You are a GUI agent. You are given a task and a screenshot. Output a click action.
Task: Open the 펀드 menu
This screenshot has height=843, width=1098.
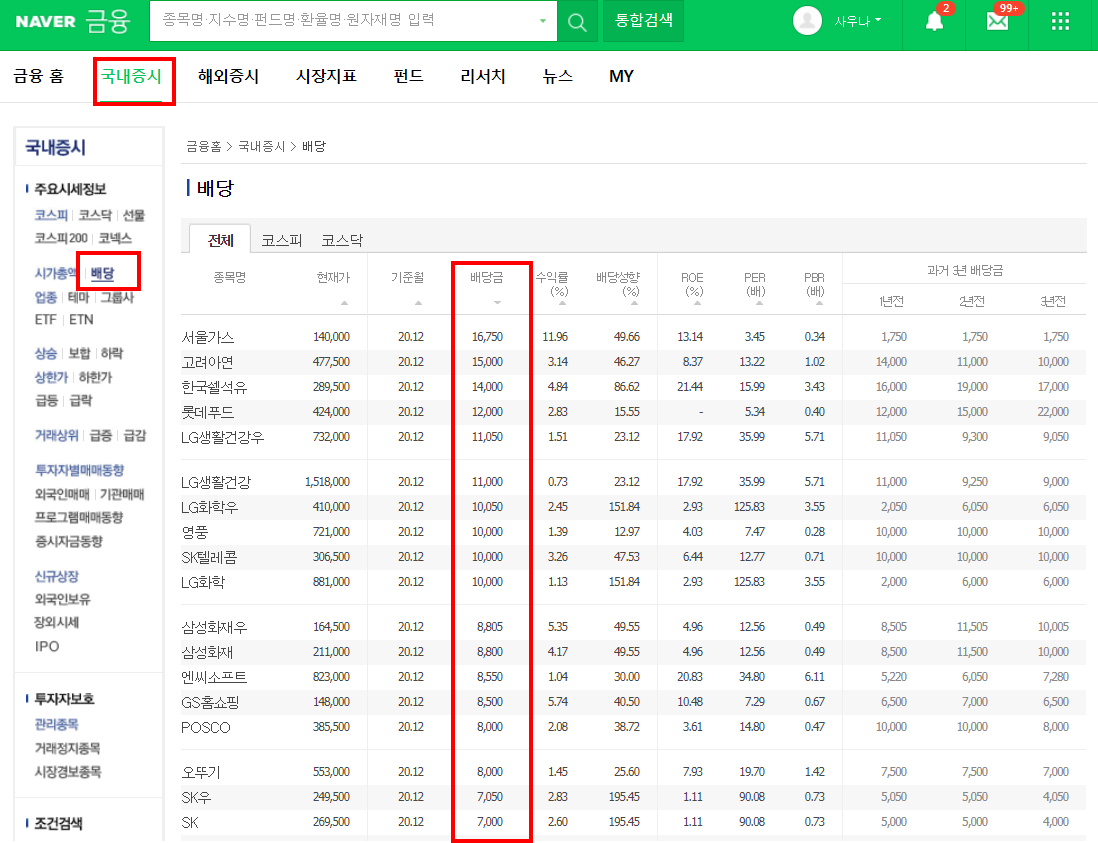pos(408,76)
